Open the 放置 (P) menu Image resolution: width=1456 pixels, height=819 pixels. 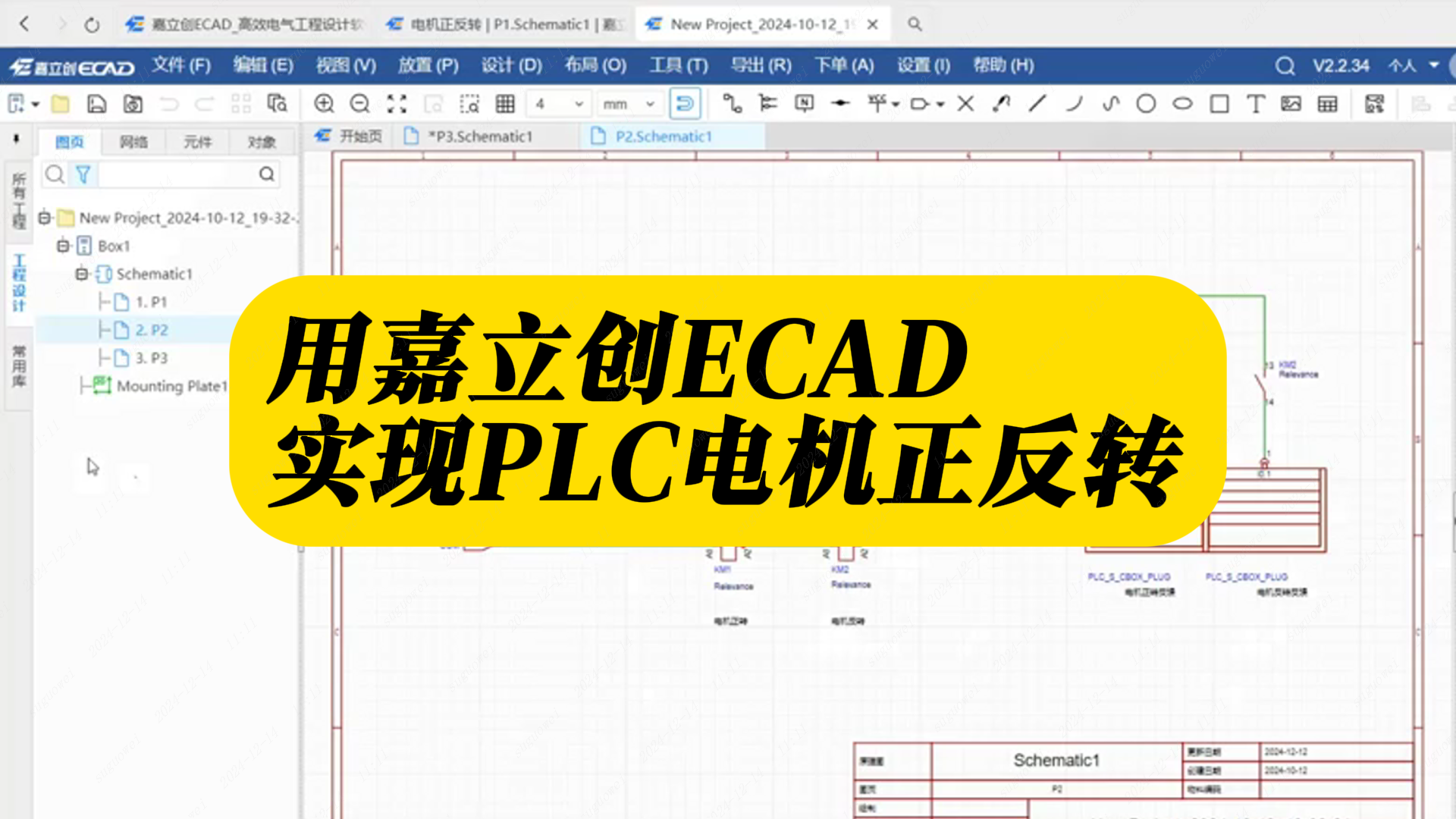click(428, 66)
